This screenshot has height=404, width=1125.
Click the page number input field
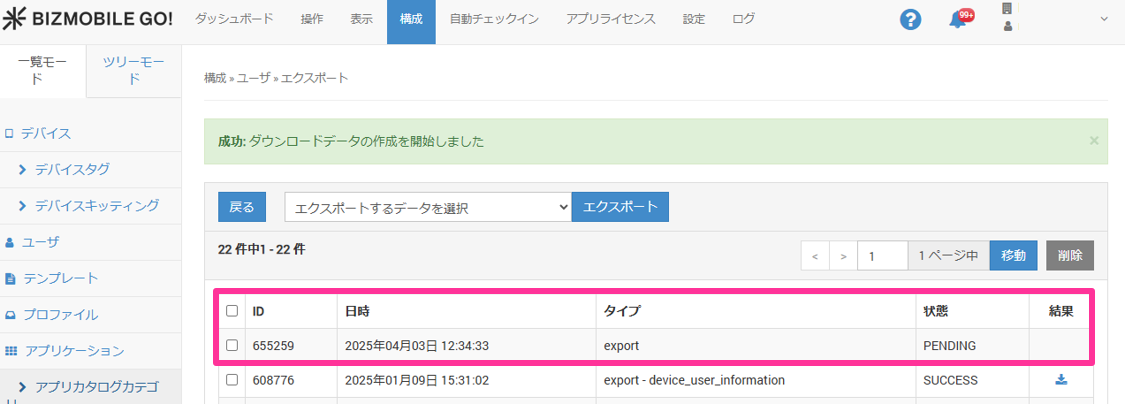pos(882,256)
